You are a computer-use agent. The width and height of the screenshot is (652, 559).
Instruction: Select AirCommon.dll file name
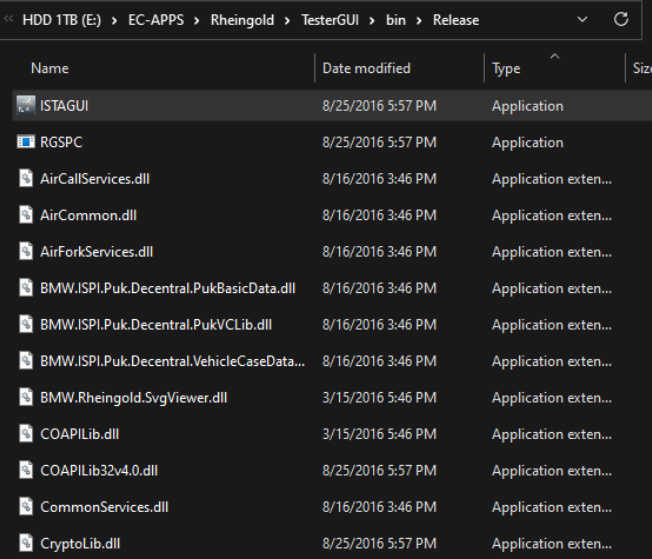(x=88, y=215)
